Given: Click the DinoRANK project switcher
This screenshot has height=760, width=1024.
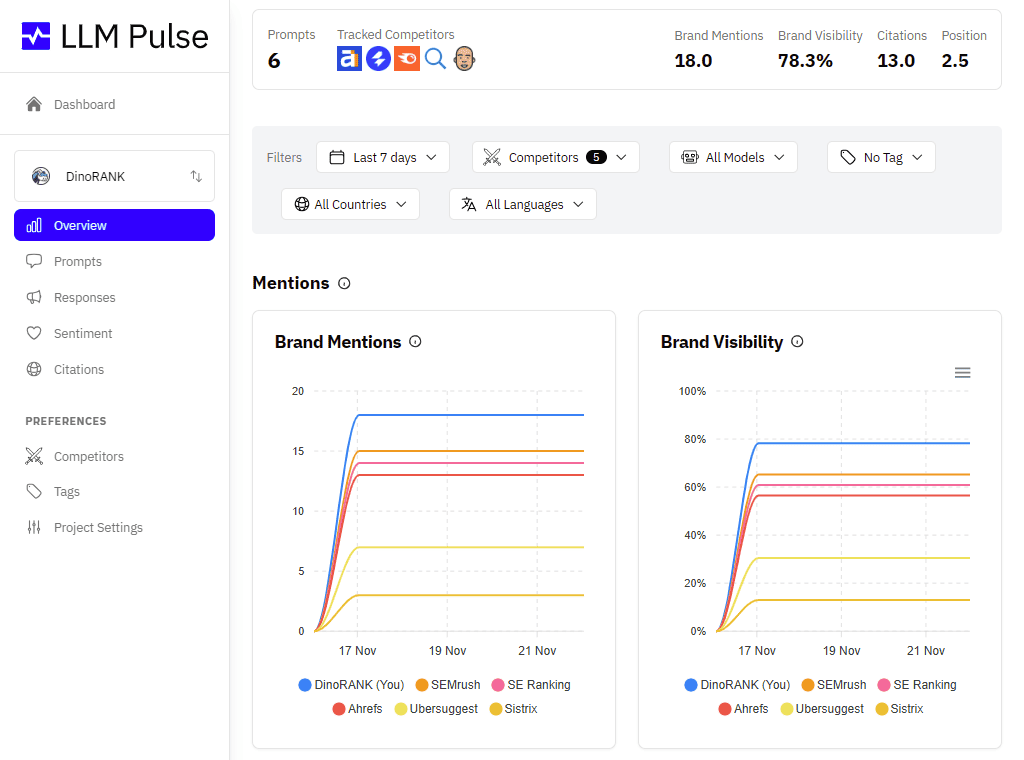Looking at the screenshot, I should 114,176.
